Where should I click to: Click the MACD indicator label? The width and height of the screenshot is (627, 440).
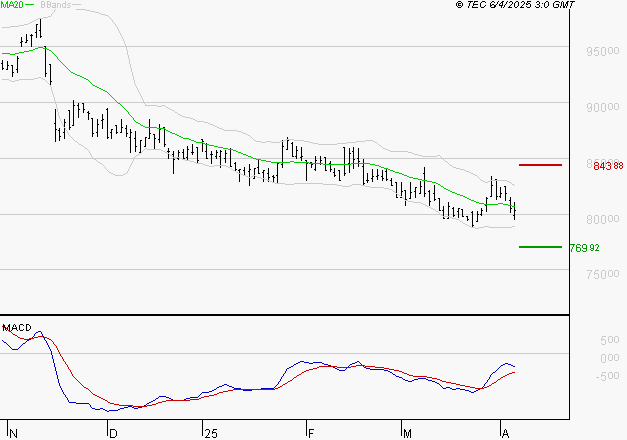coord(17,328)
